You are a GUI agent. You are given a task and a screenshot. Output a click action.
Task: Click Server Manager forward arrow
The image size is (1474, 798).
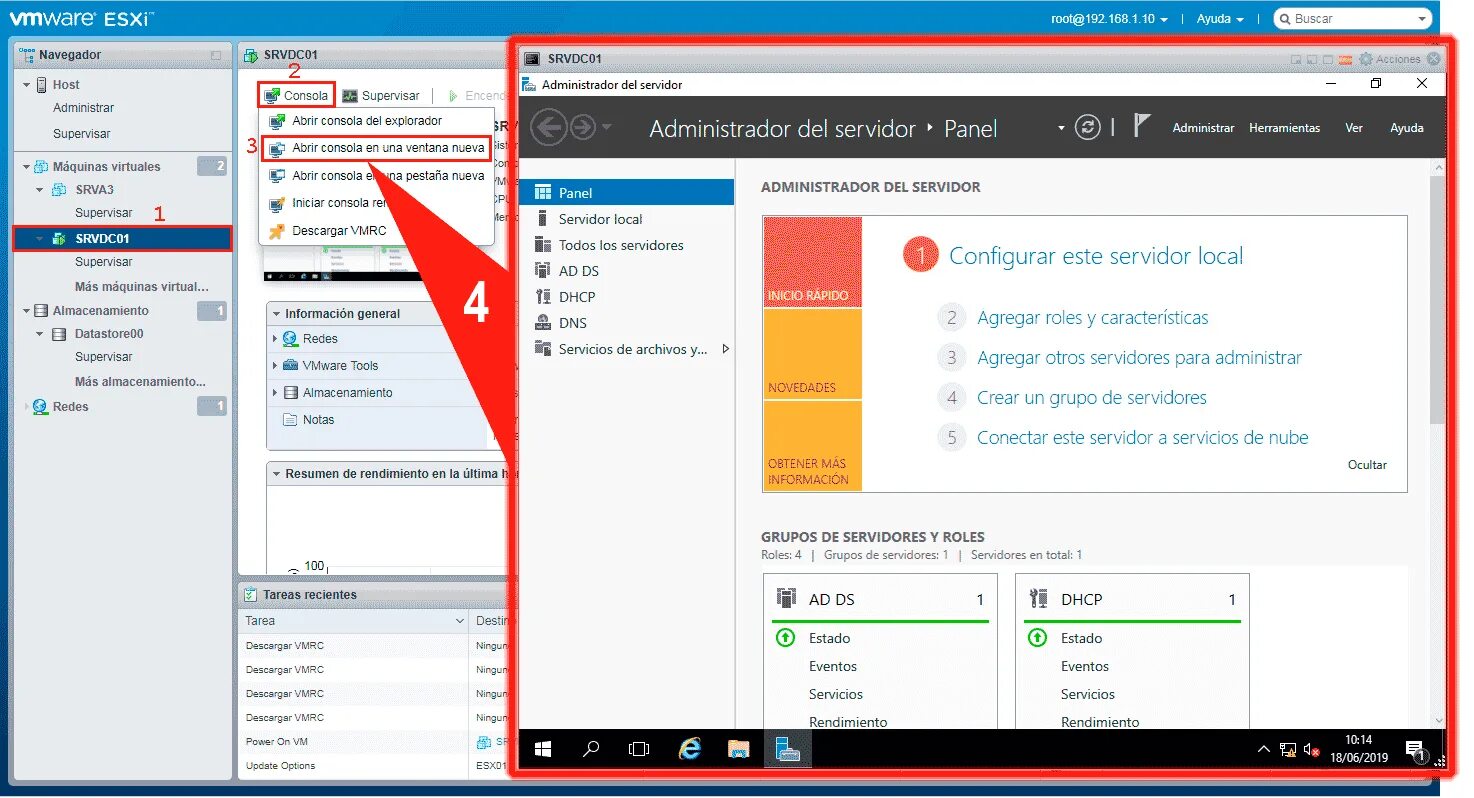[583, 128]
